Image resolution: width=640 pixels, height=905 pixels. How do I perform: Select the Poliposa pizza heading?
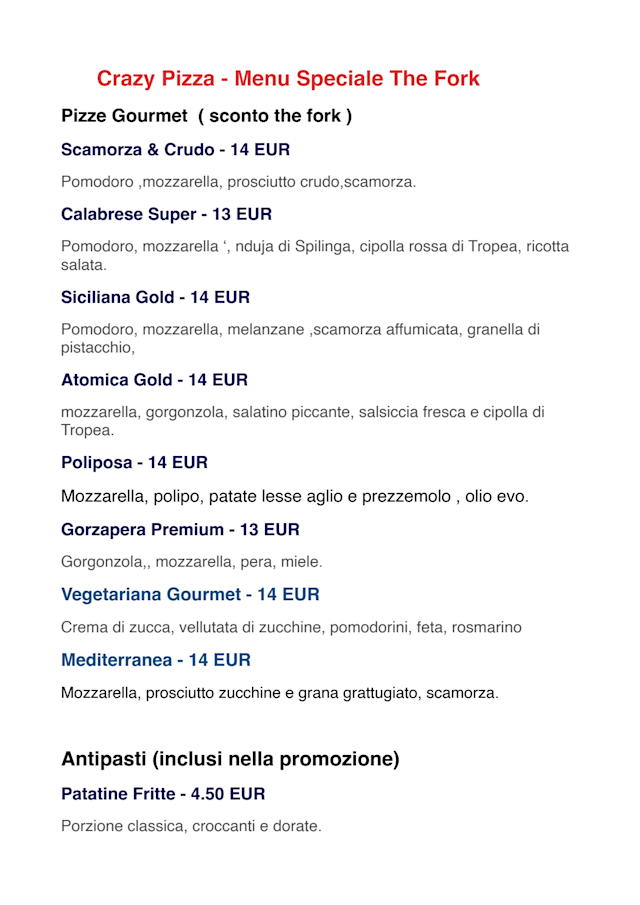[x=134, y=463]
